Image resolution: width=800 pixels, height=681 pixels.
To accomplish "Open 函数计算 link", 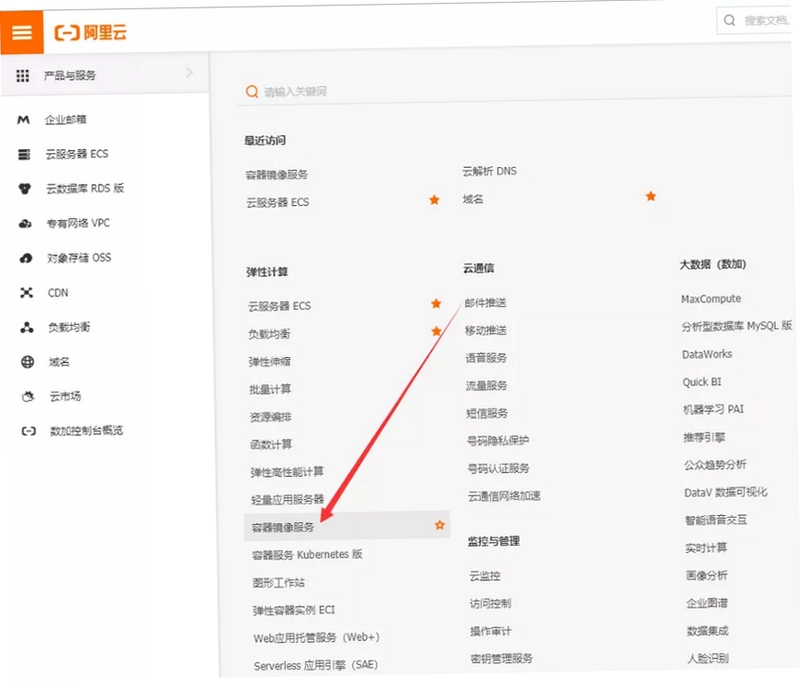I will coord(271,445).
